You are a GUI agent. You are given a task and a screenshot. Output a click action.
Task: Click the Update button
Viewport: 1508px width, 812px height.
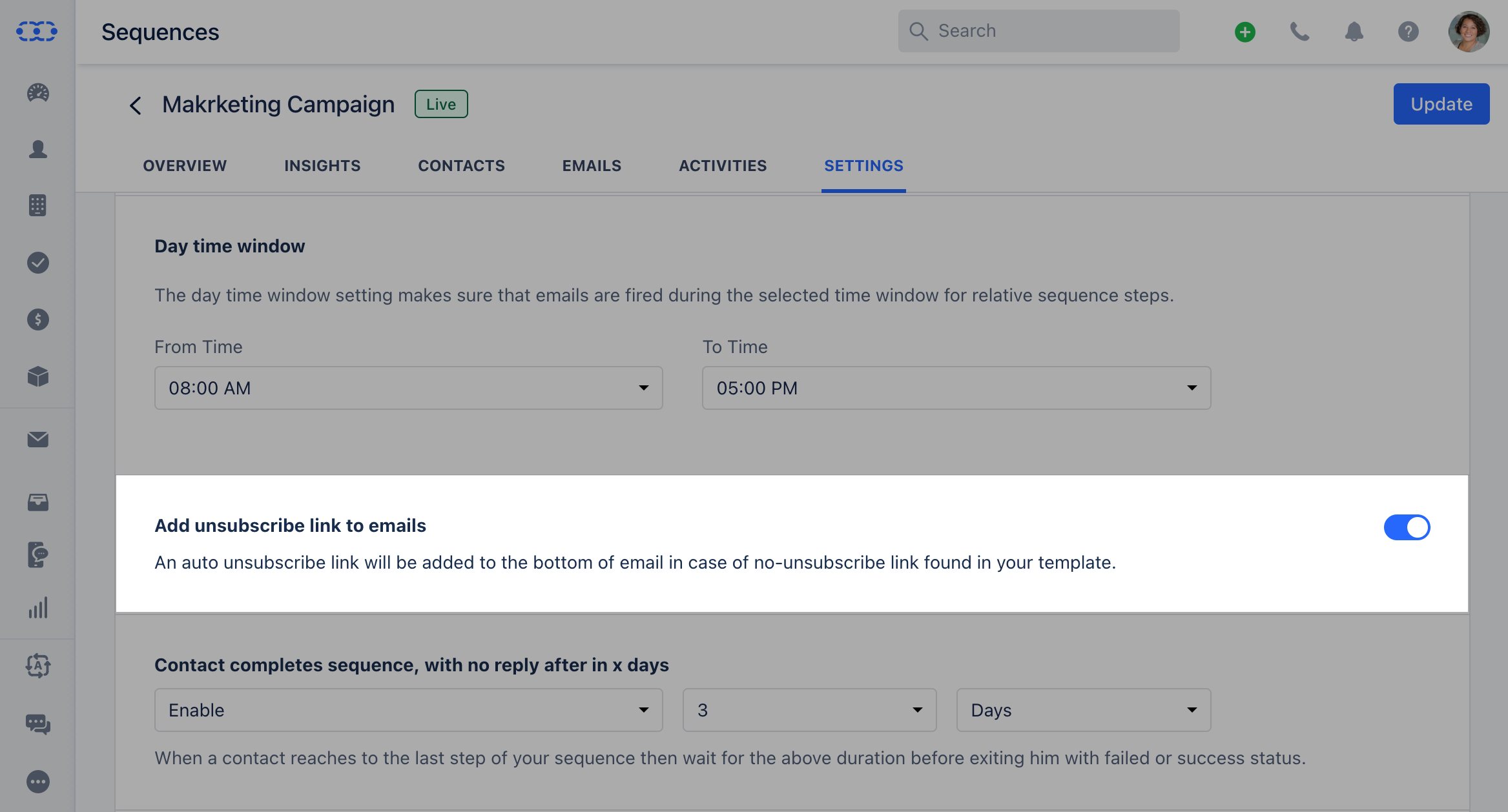[1441, 104]
